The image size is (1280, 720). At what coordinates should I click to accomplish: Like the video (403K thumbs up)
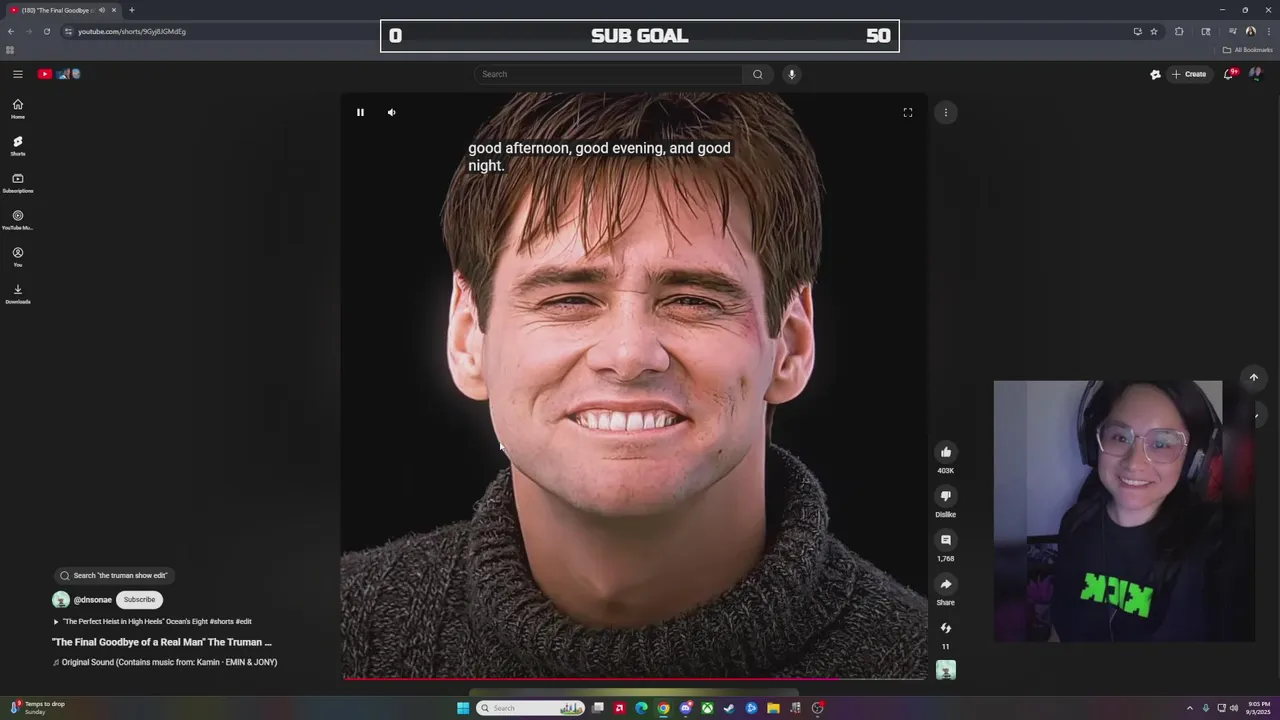946,452
